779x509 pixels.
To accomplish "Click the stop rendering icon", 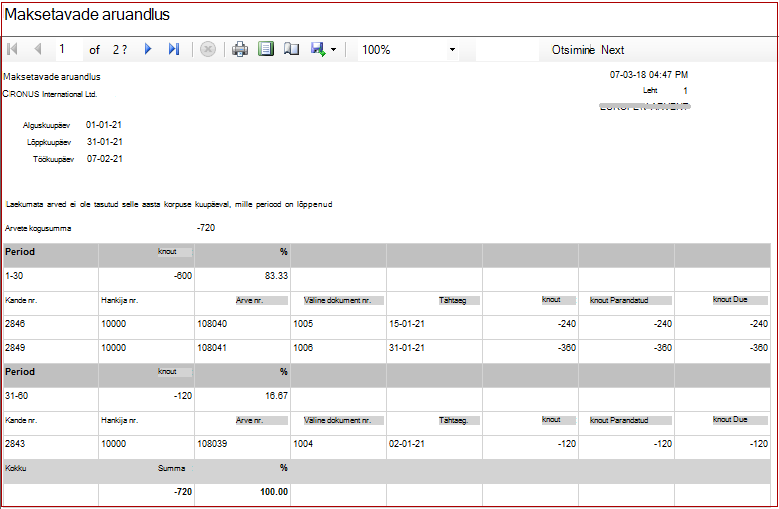I will point(208,49).
